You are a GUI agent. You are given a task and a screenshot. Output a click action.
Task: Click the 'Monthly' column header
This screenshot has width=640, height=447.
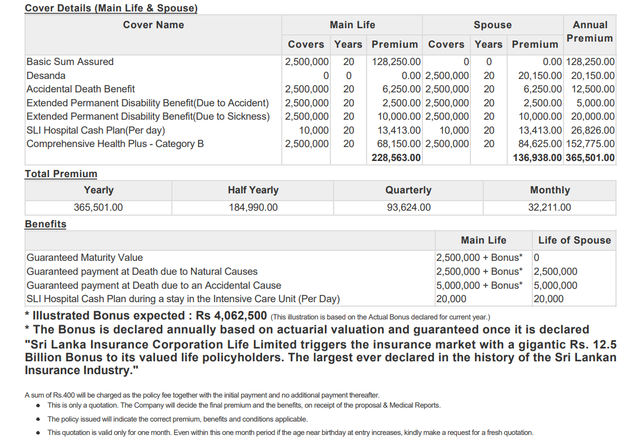(x=550, y=190)
